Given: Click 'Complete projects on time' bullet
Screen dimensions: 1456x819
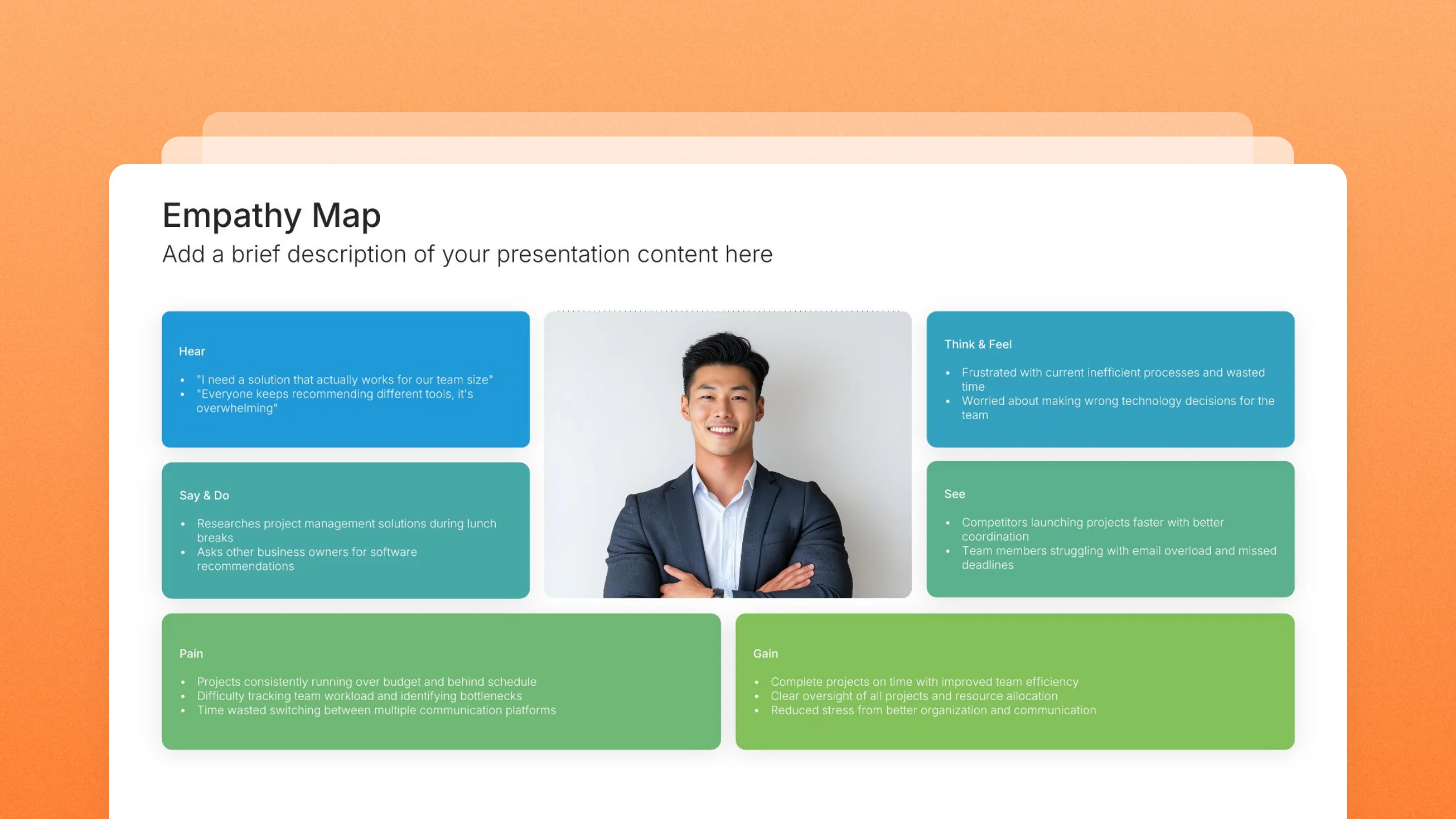Looking at the screenshot, I should 925,681.
